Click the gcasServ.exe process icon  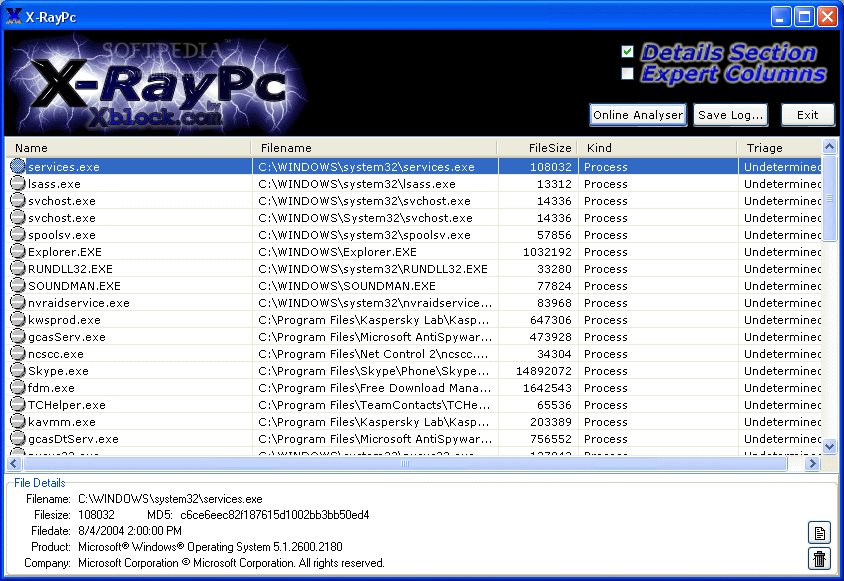[x=18, y=337]
